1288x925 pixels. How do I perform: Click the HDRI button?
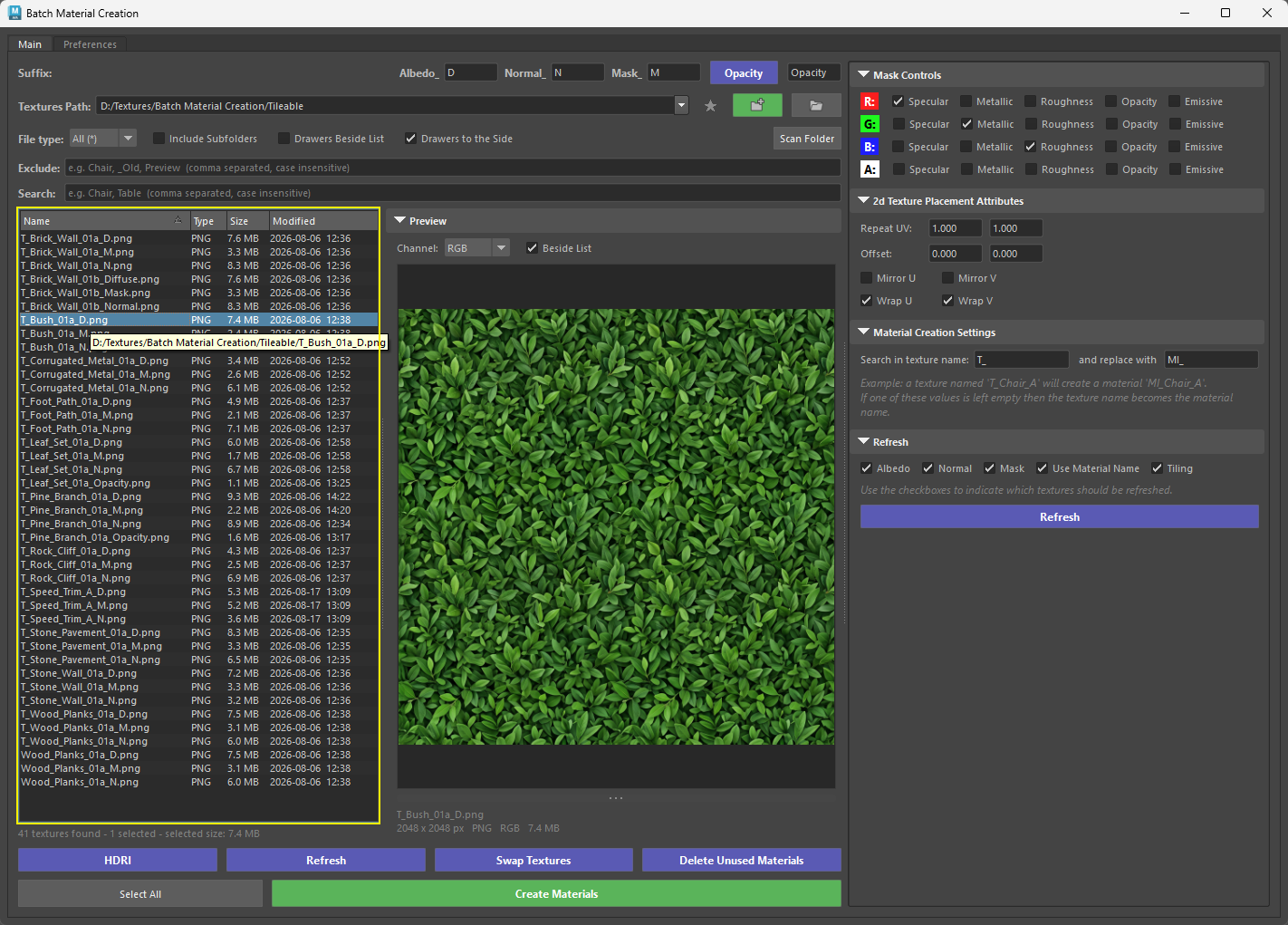click(x=118, y=861)
